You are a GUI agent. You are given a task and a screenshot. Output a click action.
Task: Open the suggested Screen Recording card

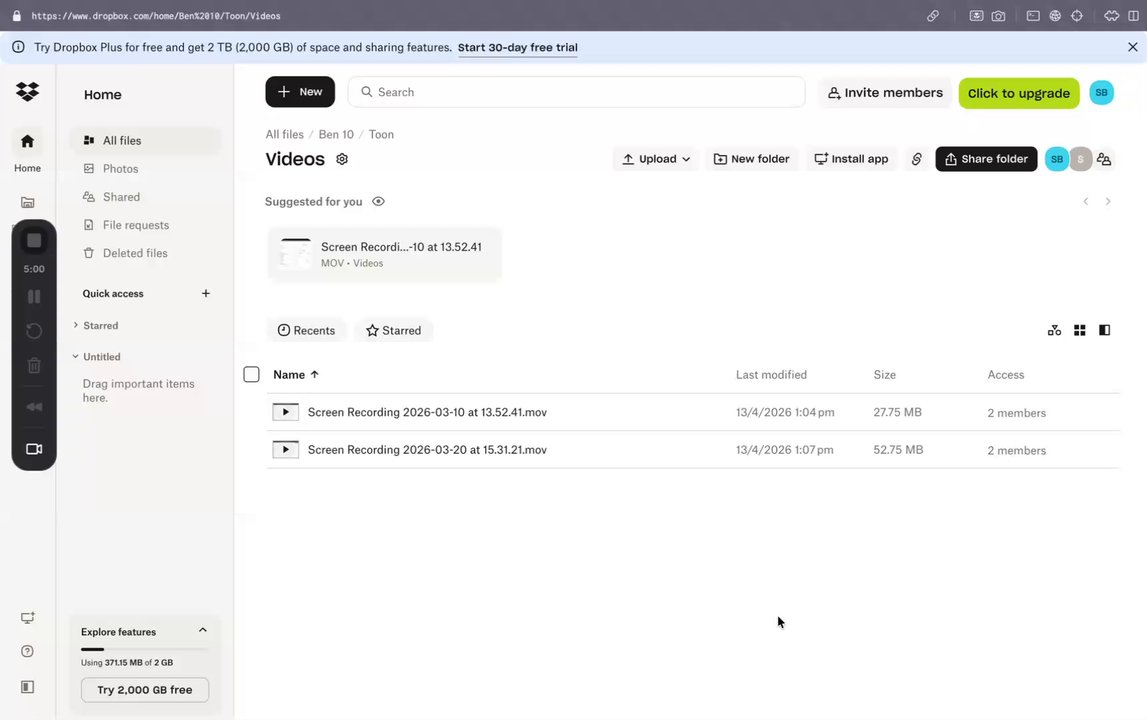384,254
